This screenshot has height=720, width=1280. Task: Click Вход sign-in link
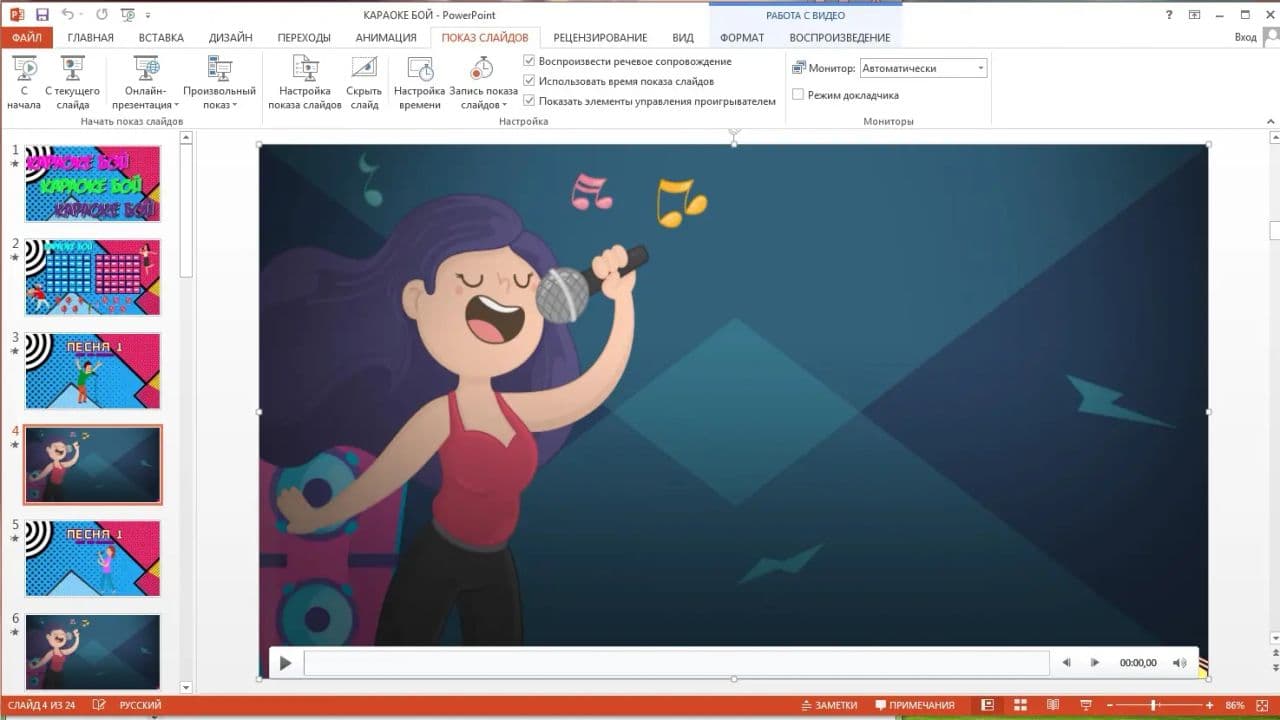click(x=1245, y=37)
